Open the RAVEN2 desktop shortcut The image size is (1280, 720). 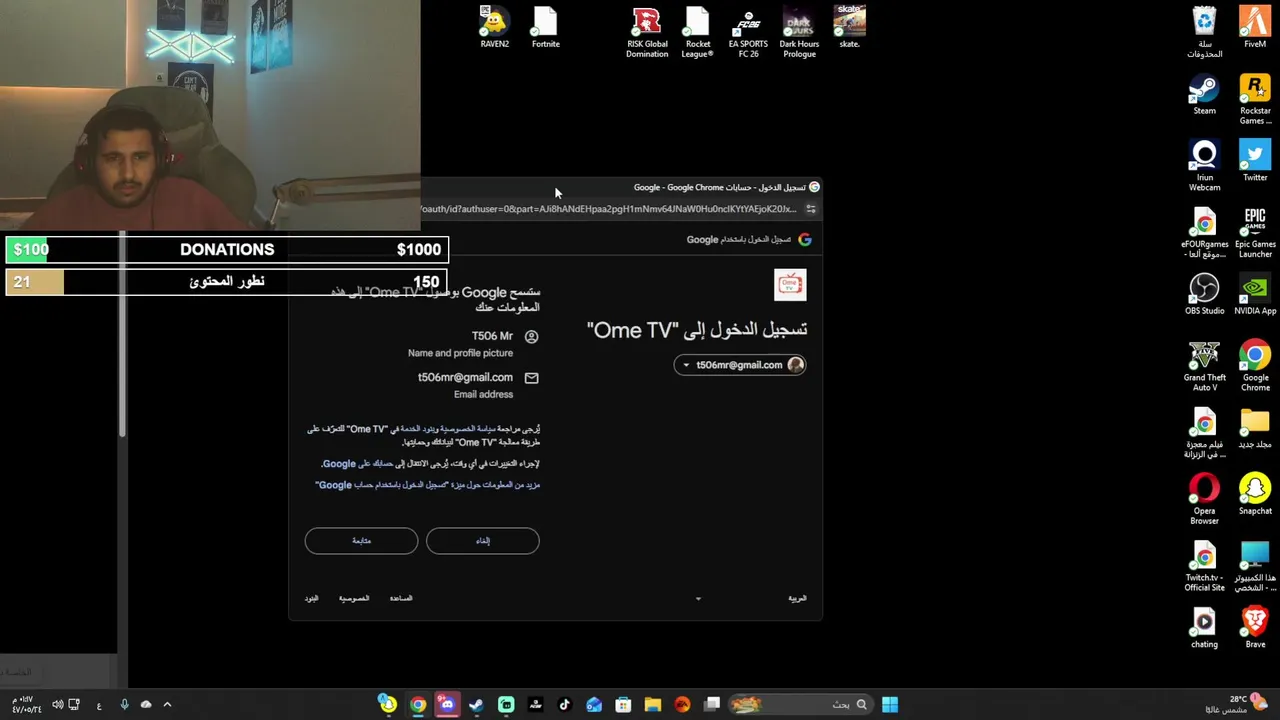point(494,27)
